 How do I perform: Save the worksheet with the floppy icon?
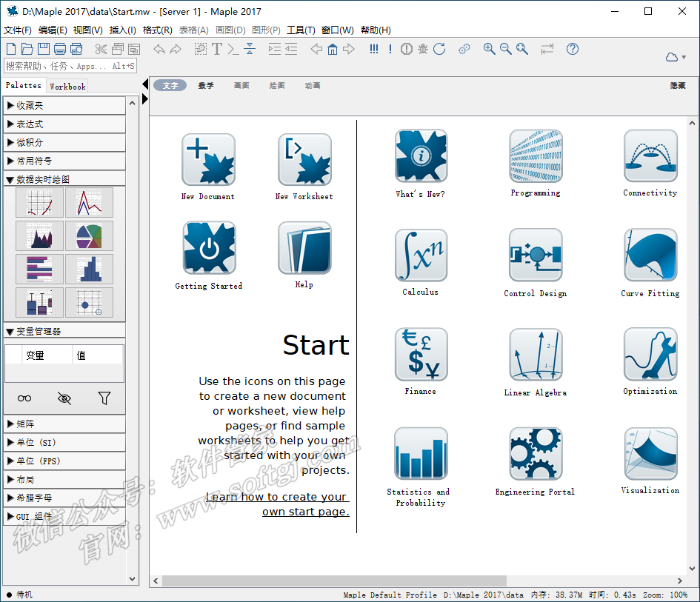click(x=43, y=49)
